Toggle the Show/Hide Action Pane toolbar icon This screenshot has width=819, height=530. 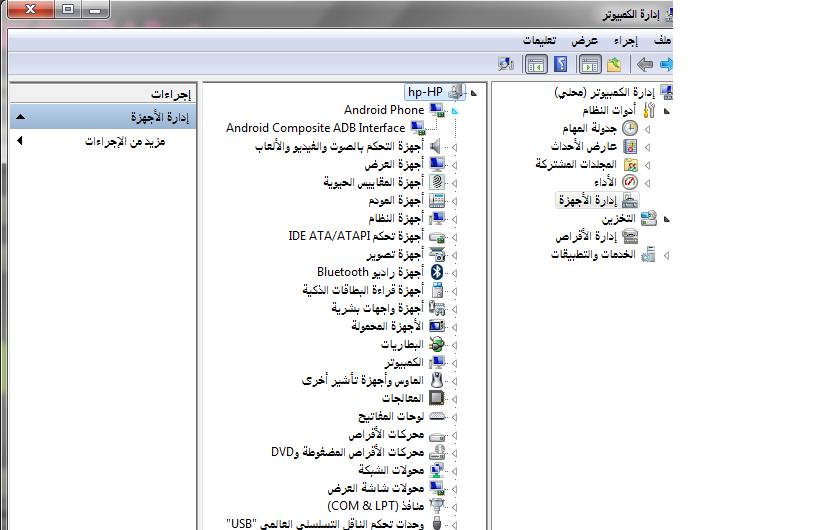(536, 65)
